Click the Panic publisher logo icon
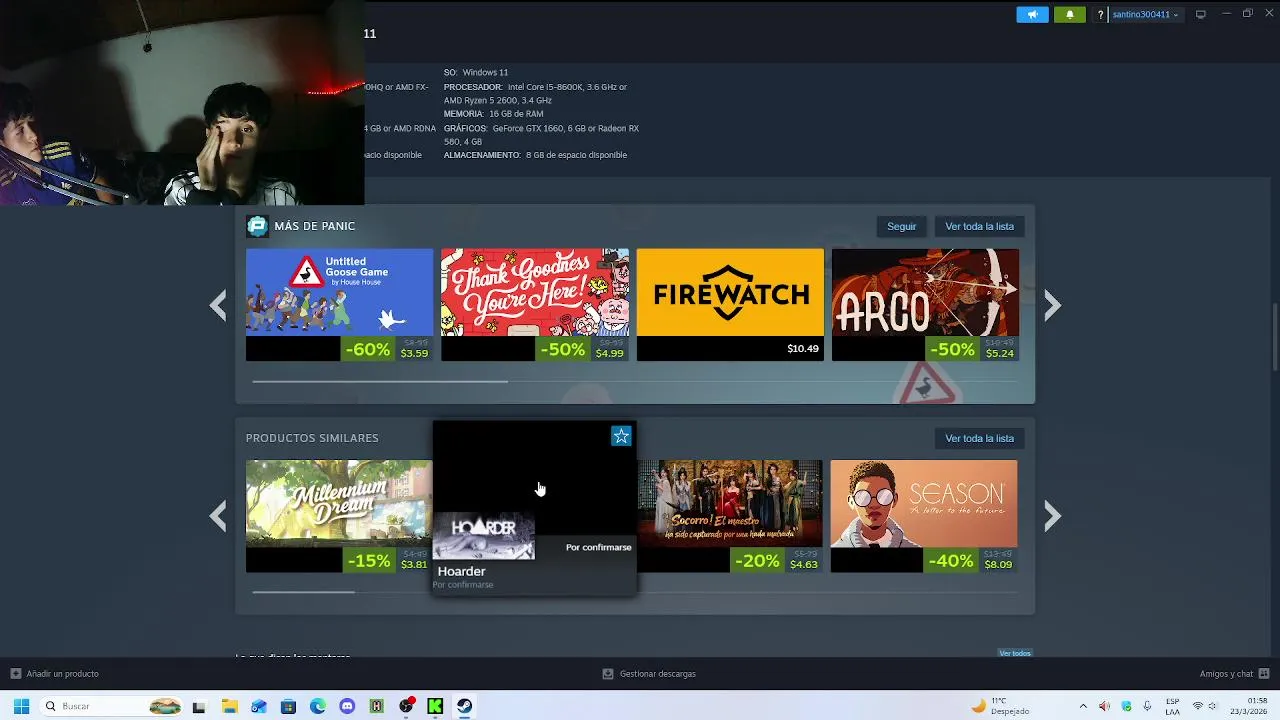The image size is (1280, 720). click(257, 226)
